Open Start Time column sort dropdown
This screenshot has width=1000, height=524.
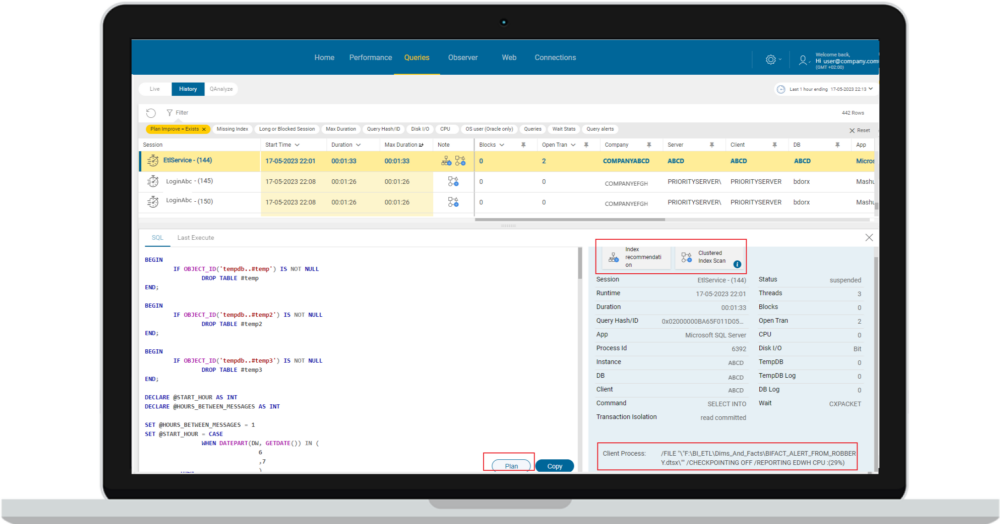(x=297, y=145)
